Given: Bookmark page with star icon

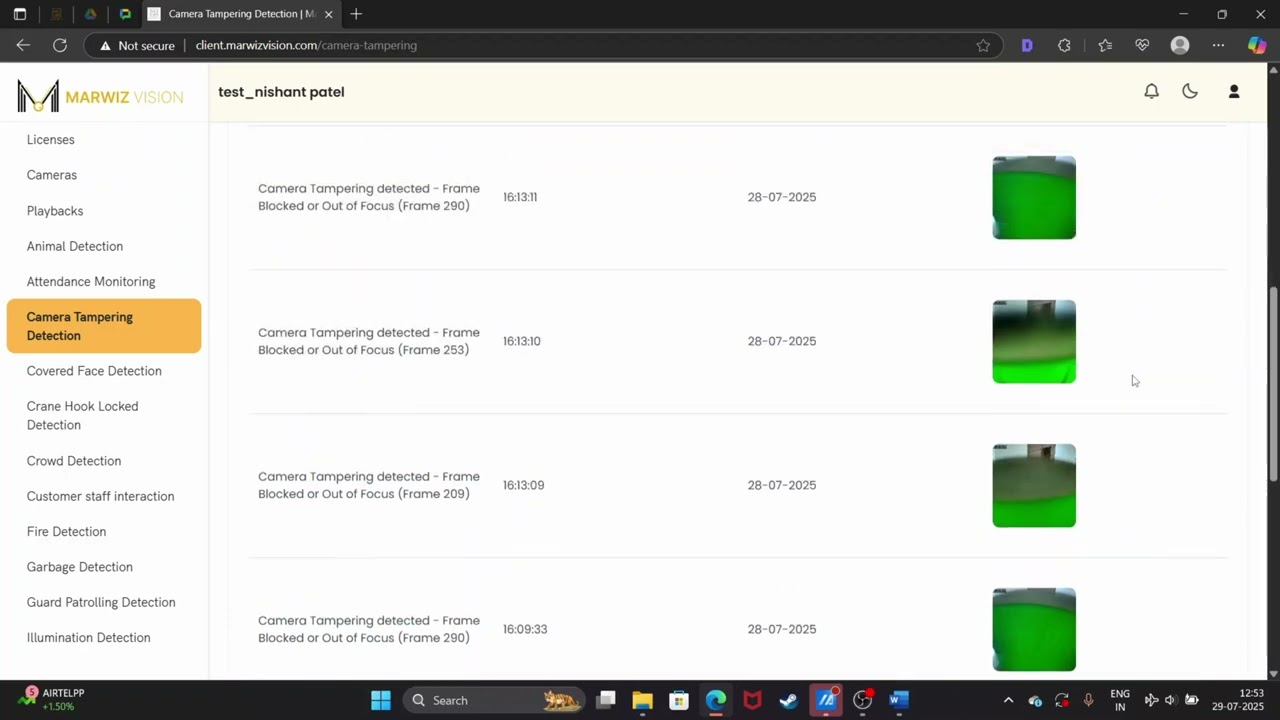Looking at the screenshot, I should (983, 45).
